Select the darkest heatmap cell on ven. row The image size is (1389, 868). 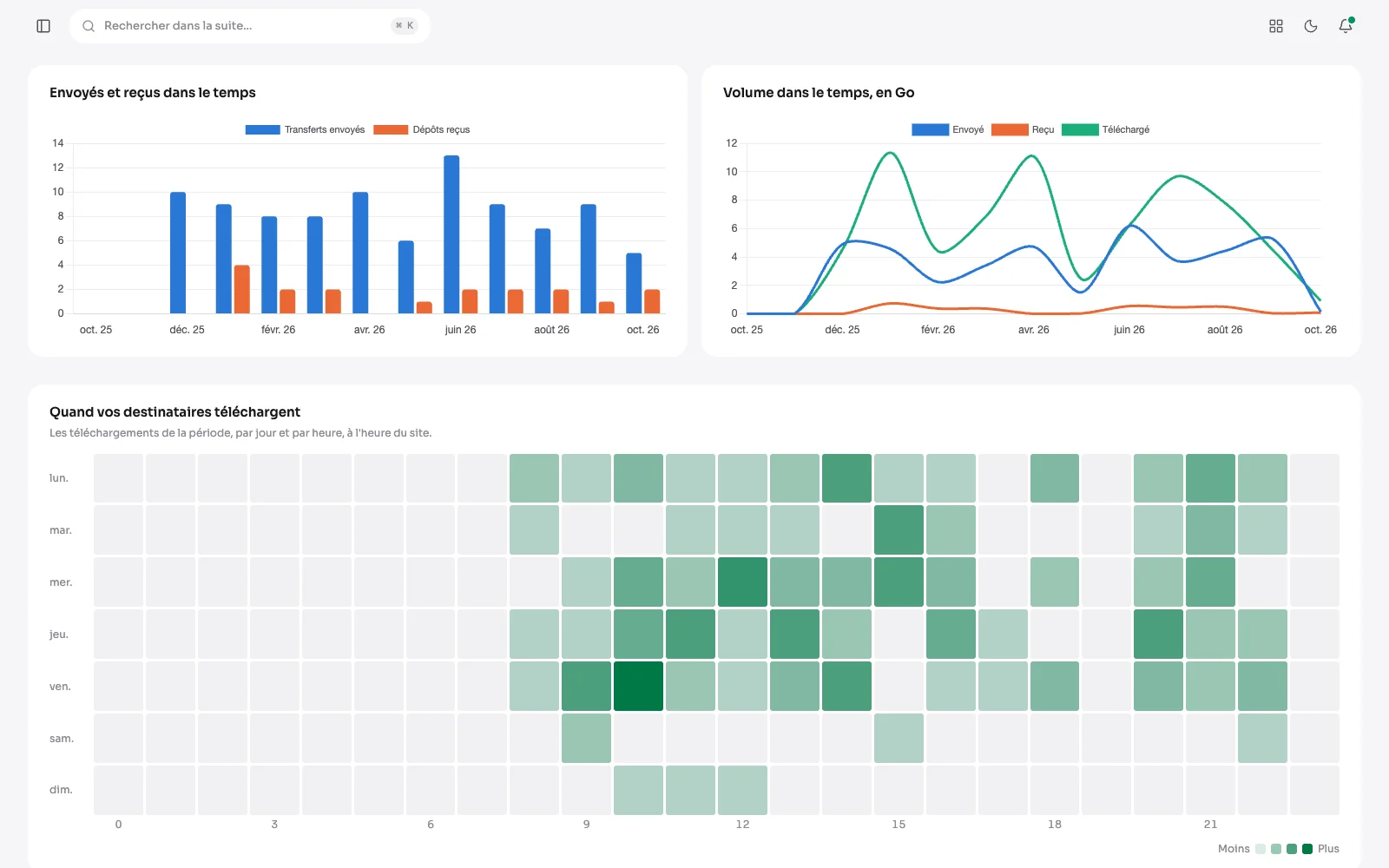638,686
